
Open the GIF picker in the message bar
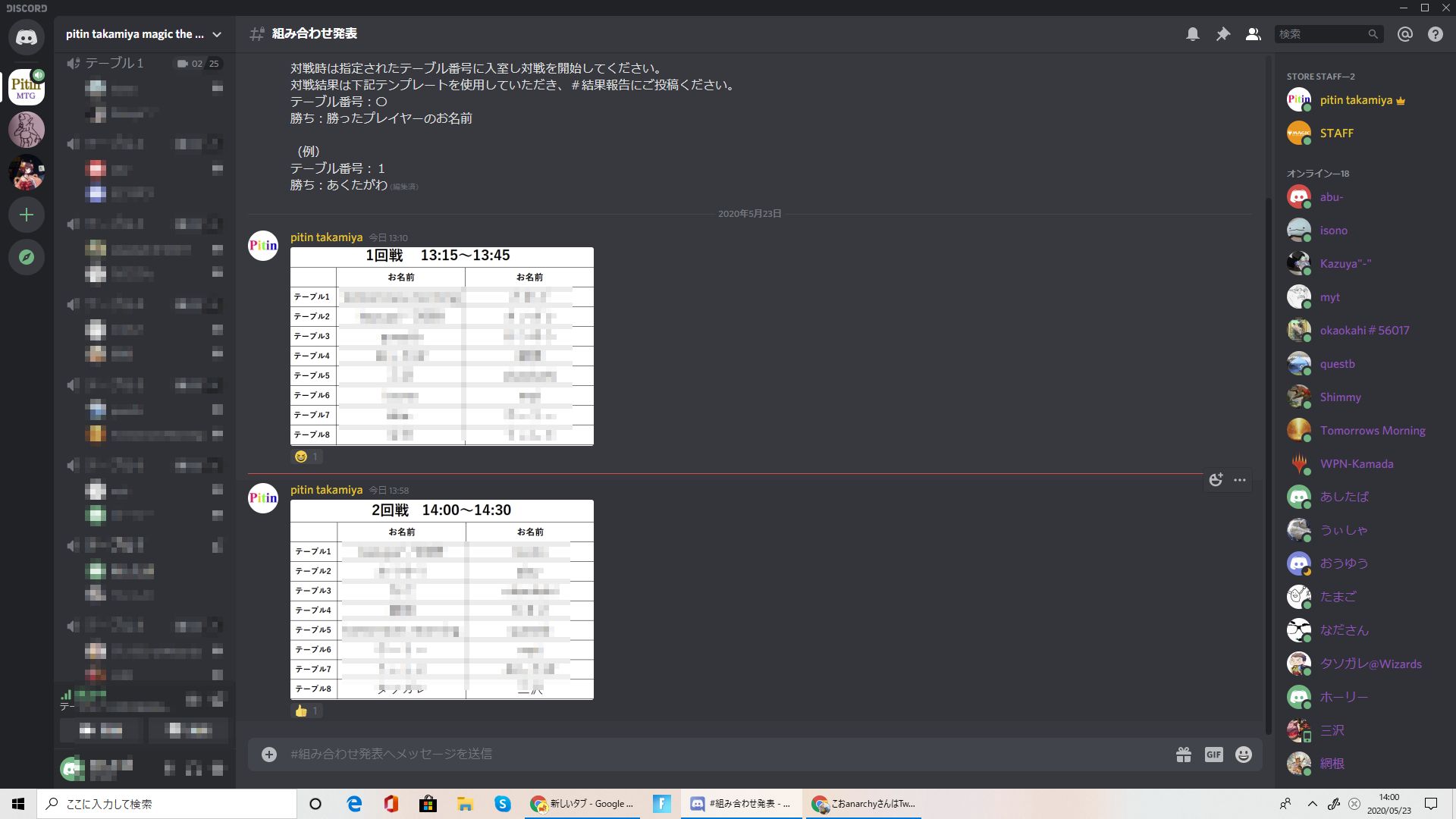[x=1213, y=754]
